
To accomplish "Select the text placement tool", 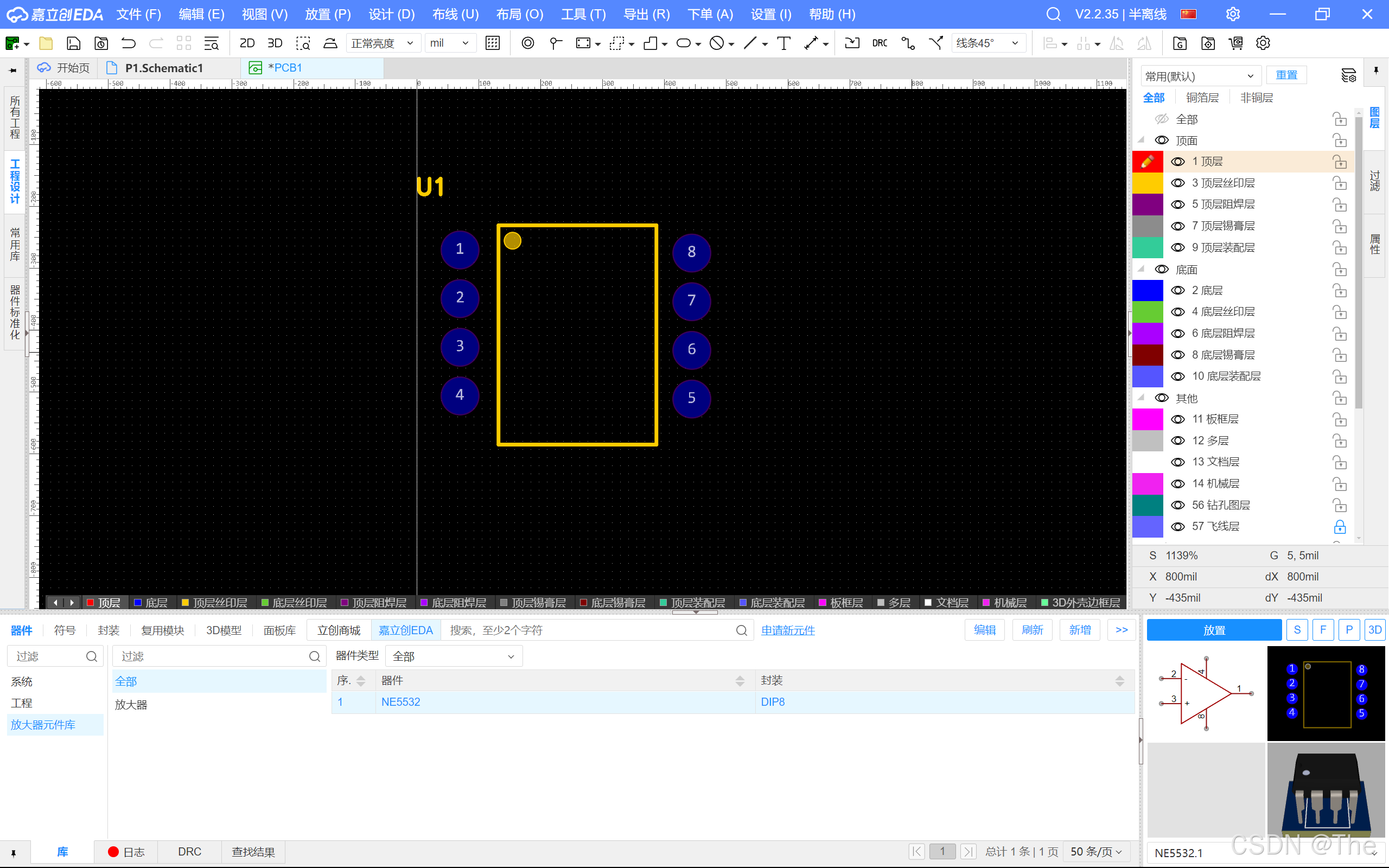I will (783, 43).
